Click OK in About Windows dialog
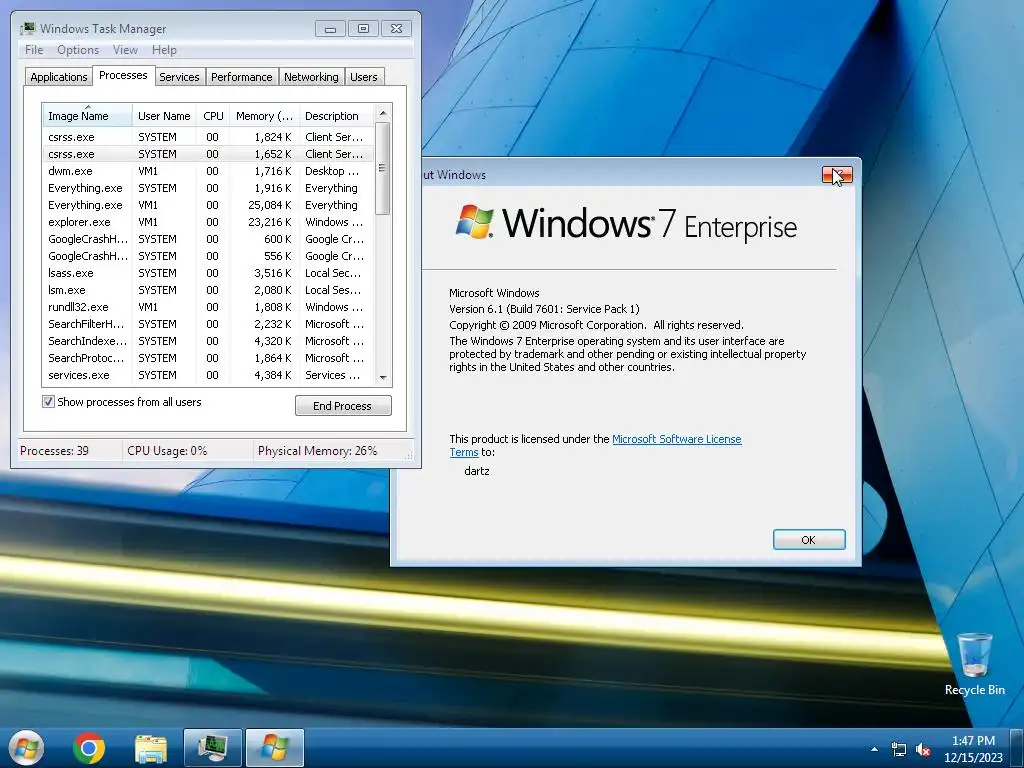The image size is (1024, 768). (809, 539)
